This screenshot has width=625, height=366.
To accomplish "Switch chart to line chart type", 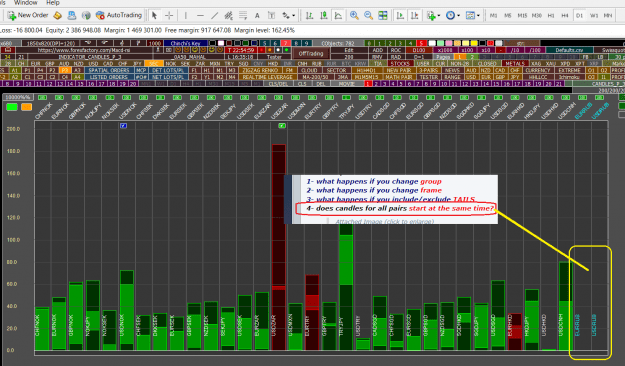I will [338, 16].
